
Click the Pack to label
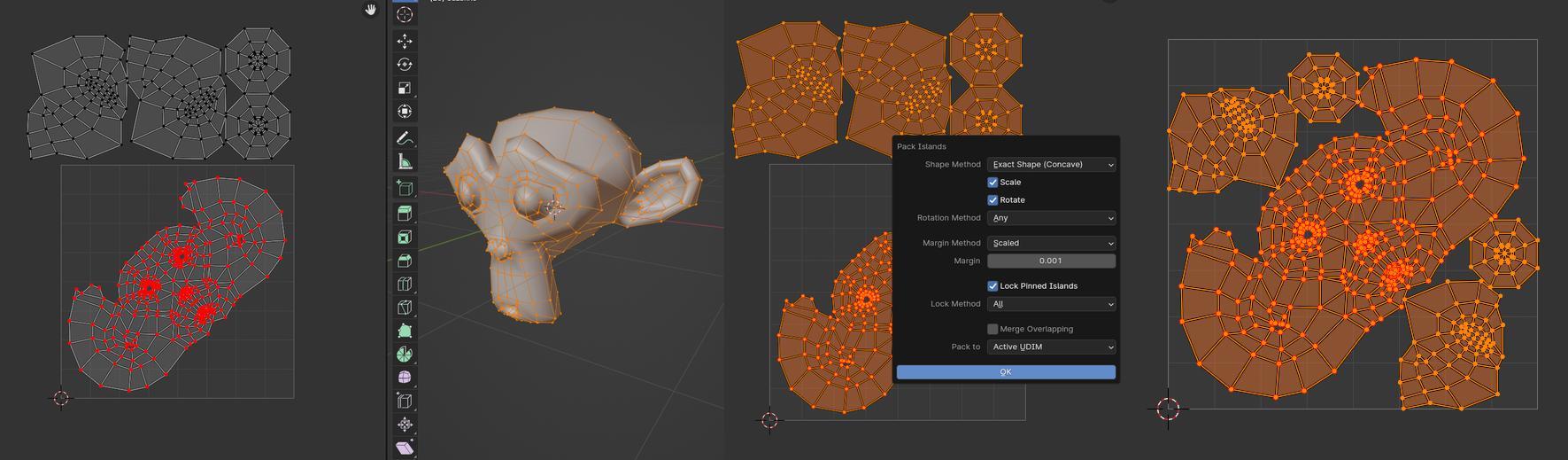pos(966,347)
